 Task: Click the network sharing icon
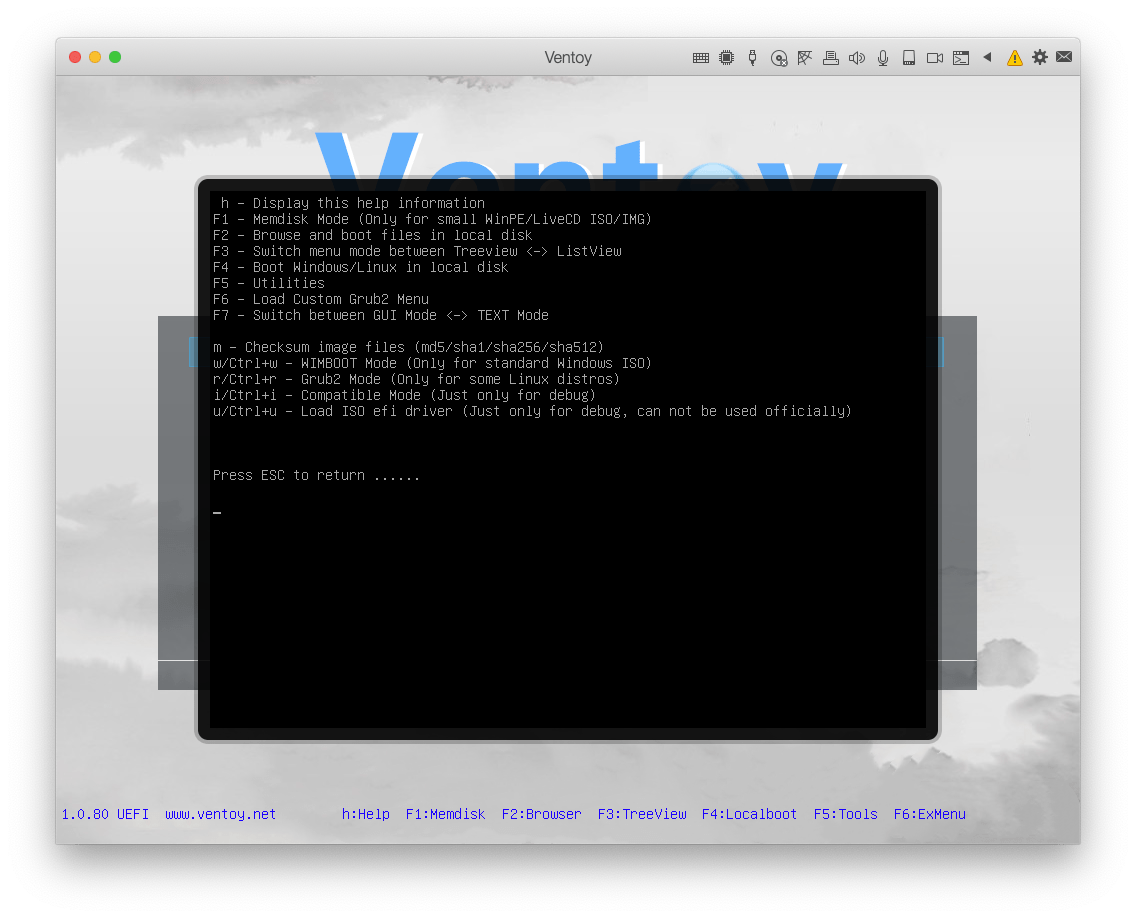805,58
